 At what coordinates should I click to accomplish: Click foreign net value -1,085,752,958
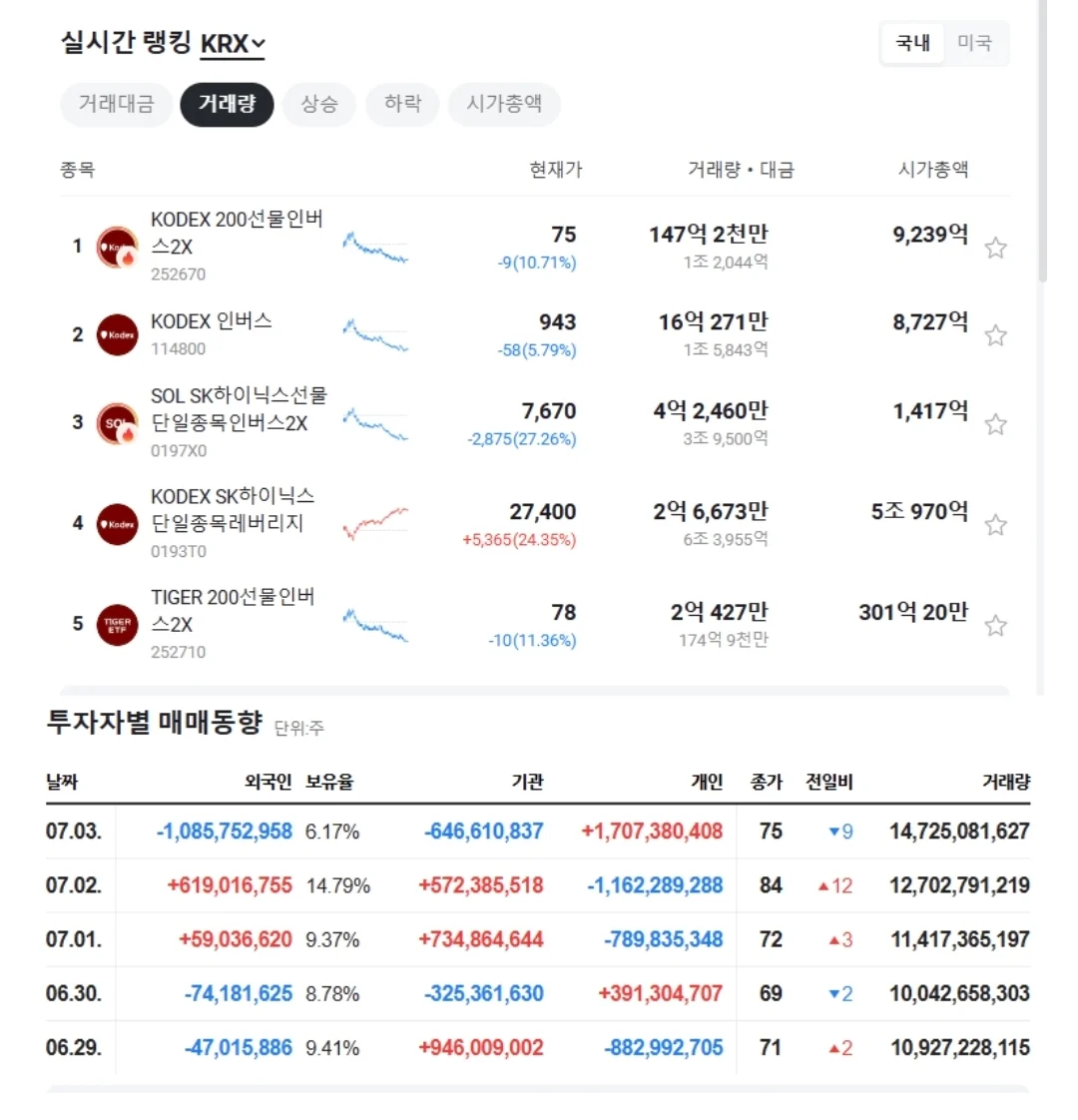coord(225,832)
